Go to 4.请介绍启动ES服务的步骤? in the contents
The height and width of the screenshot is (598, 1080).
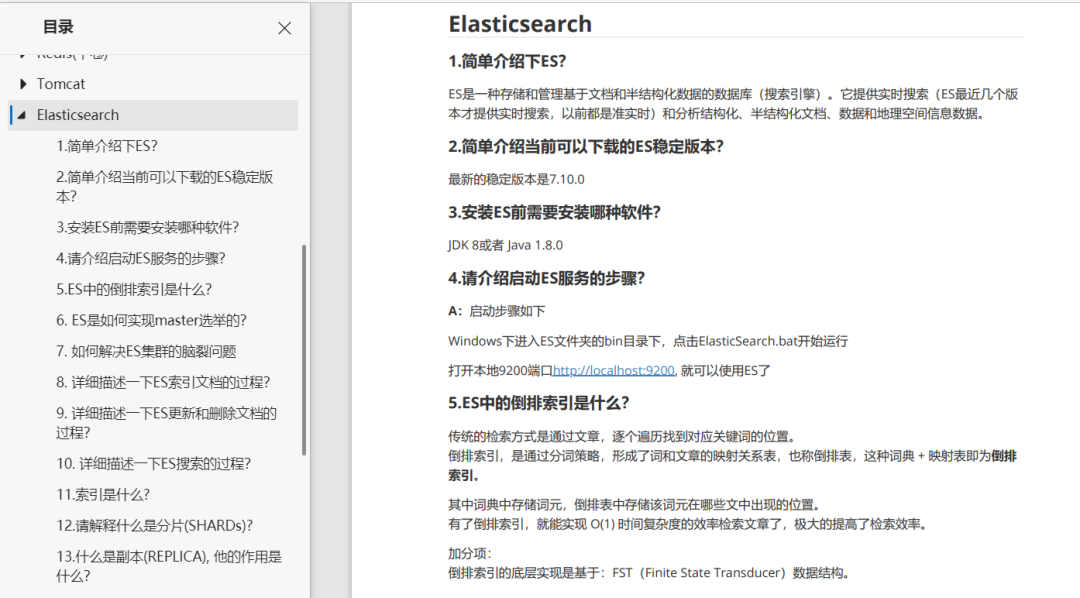141,258
